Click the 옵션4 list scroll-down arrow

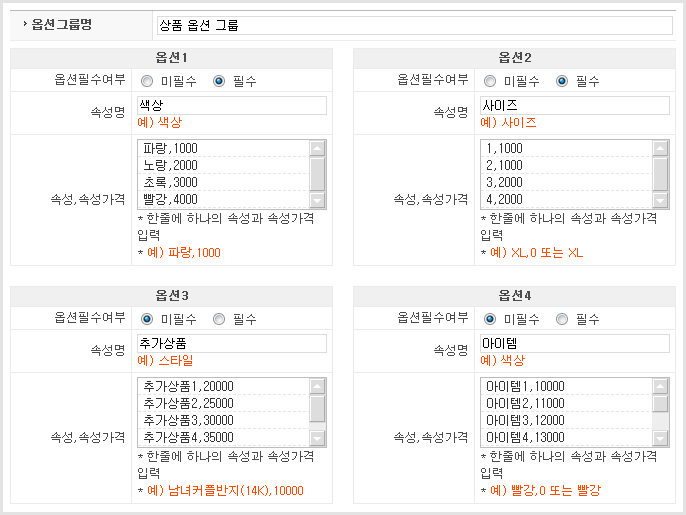coord(660,438)
